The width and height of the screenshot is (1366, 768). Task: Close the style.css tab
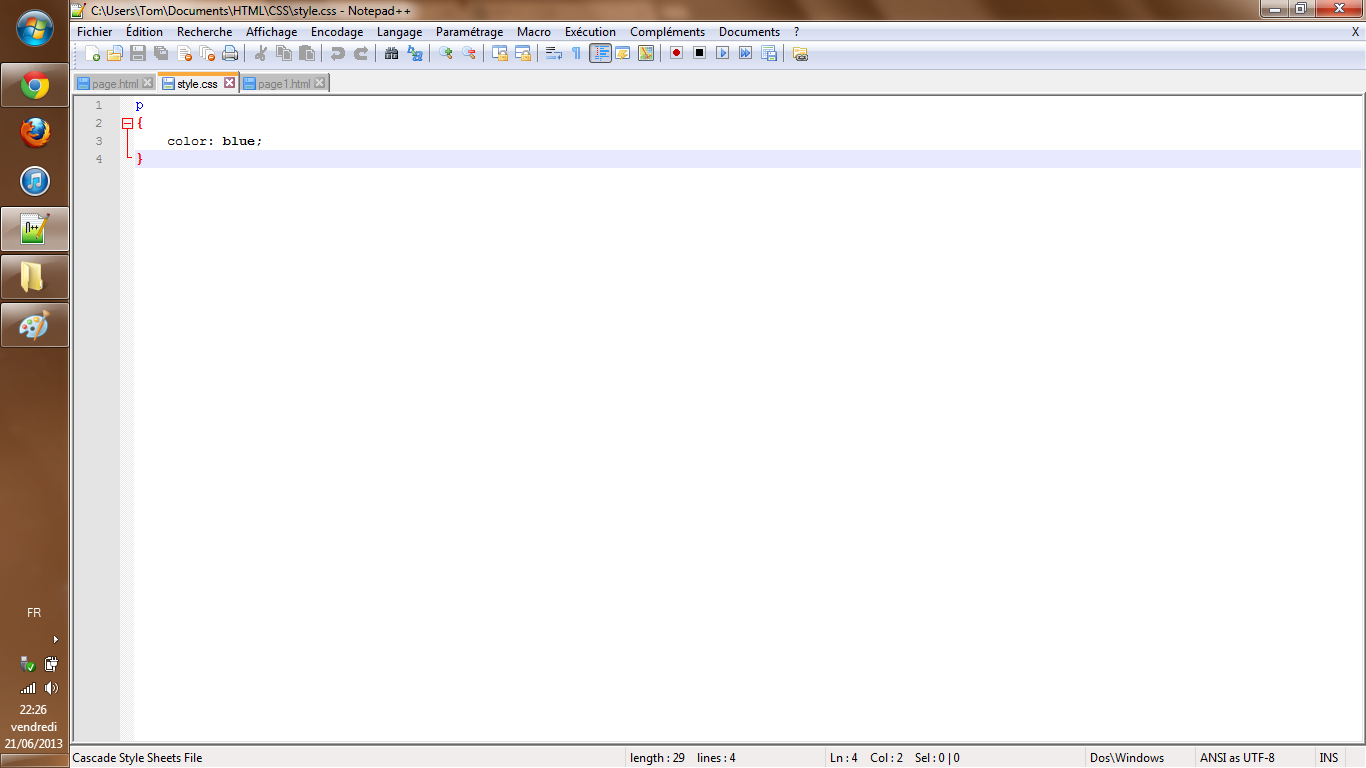[229, 83]
